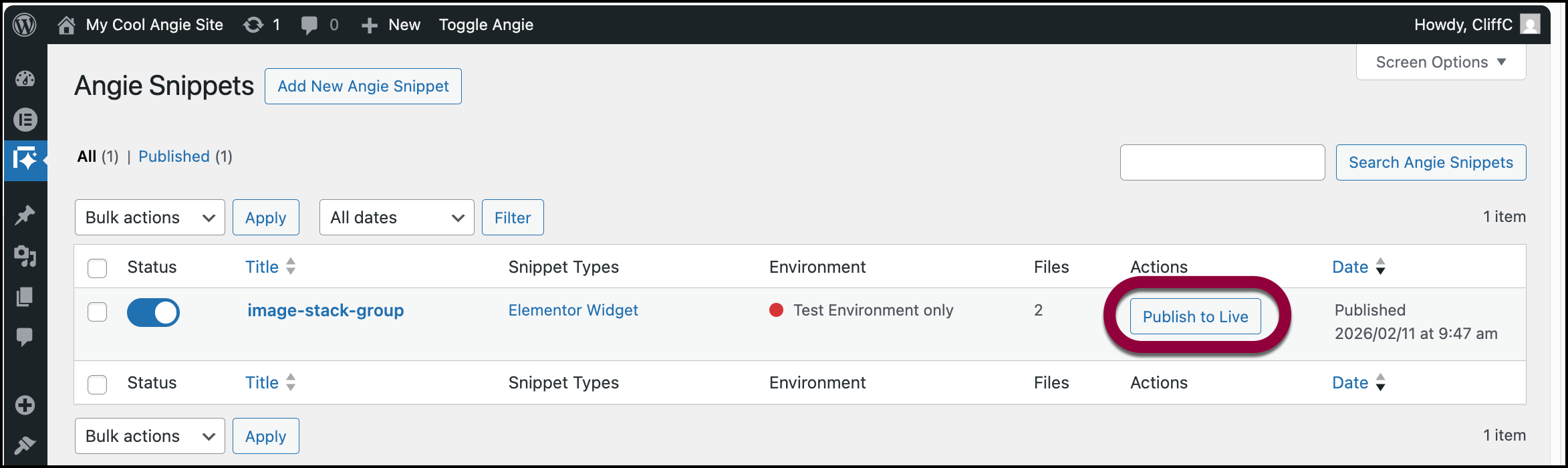Image resolution: width=1568 pixels, height=468 pixels.
Task: Select the Published filter tab
Action: pos(174,156)
